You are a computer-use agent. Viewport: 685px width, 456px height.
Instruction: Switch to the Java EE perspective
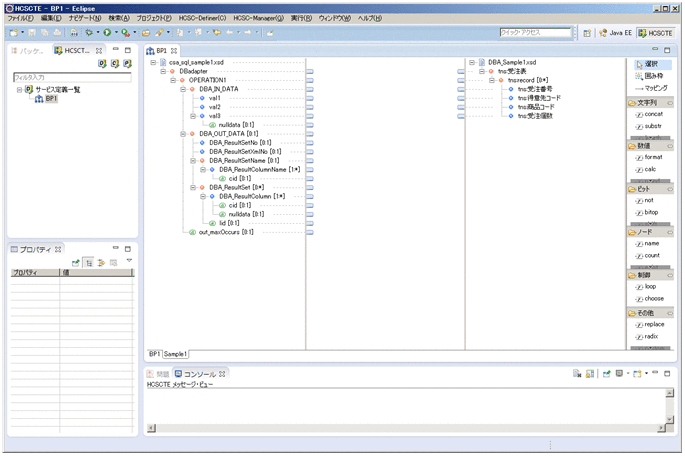tap(614, 33)
